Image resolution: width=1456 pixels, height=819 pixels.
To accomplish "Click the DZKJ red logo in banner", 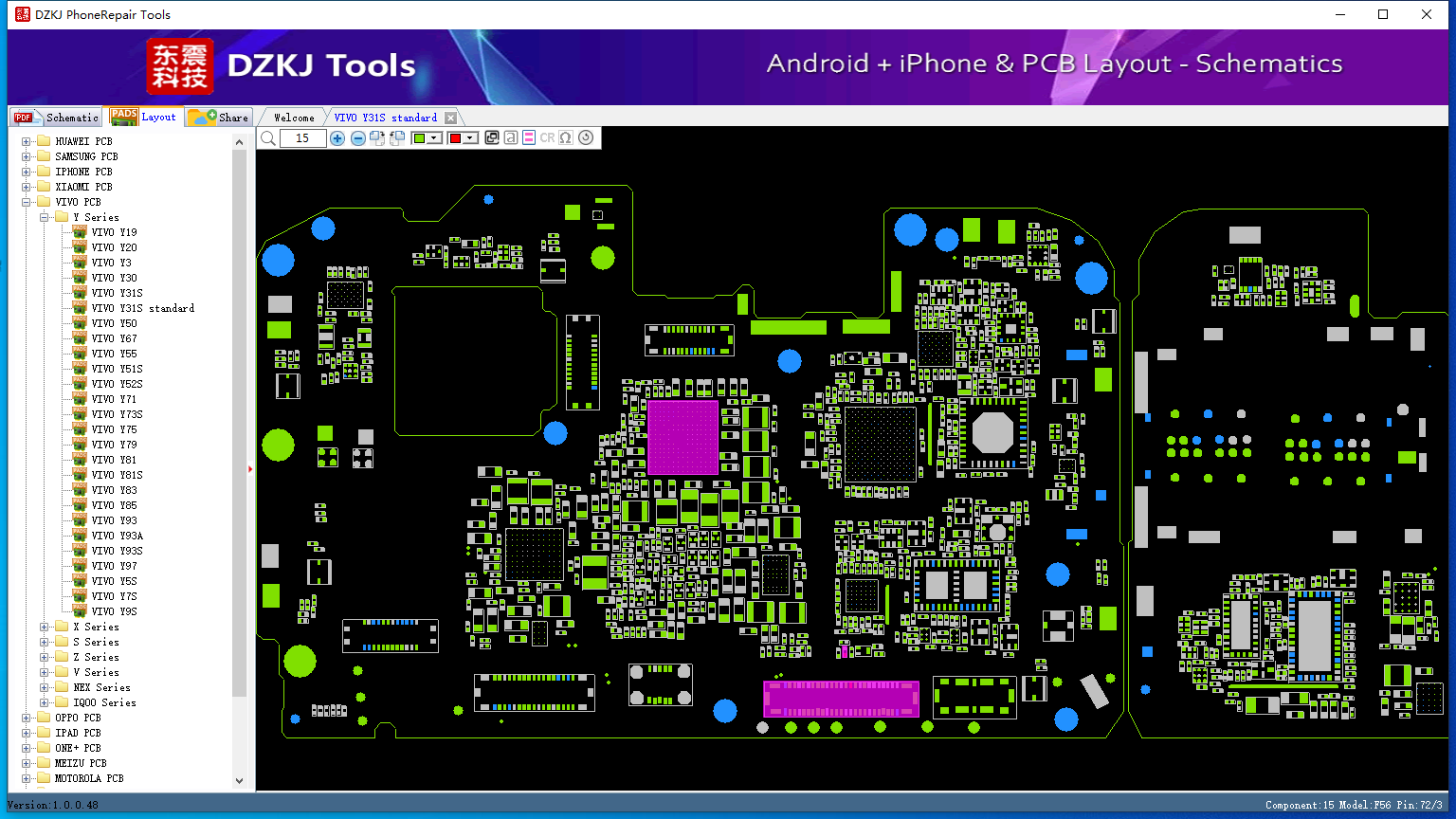I will (x=180, y=66).
